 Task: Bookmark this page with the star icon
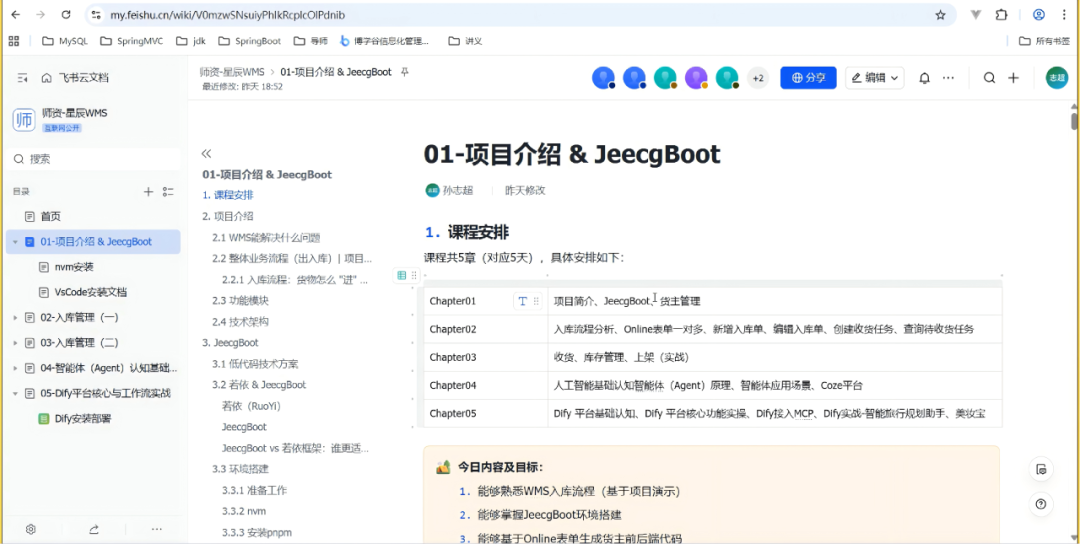point(940,15)
